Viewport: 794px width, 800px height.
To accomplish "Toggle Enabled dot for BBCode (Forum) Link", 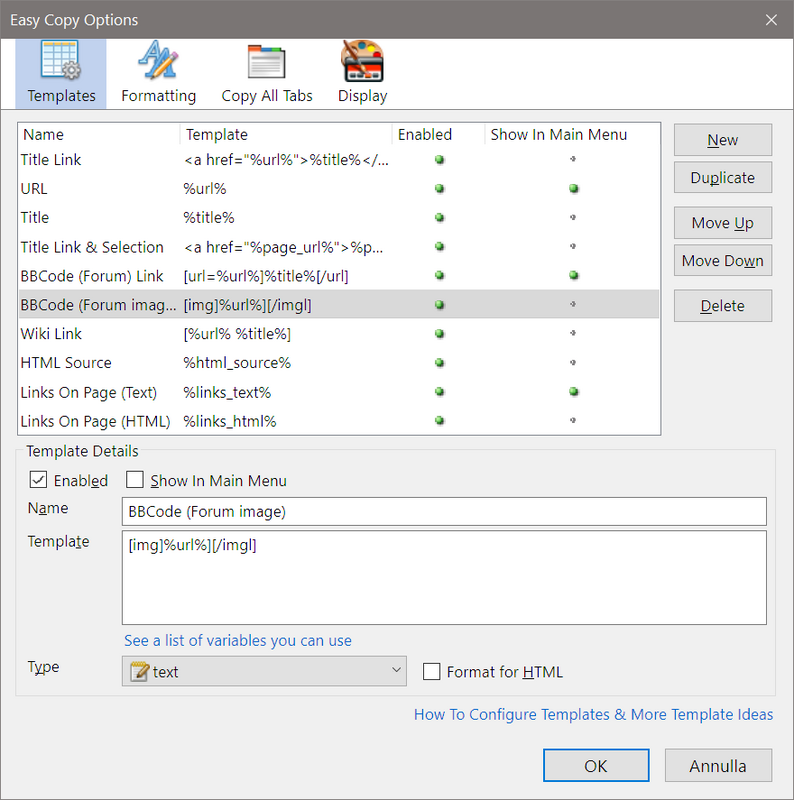I will tap(439, 276).
